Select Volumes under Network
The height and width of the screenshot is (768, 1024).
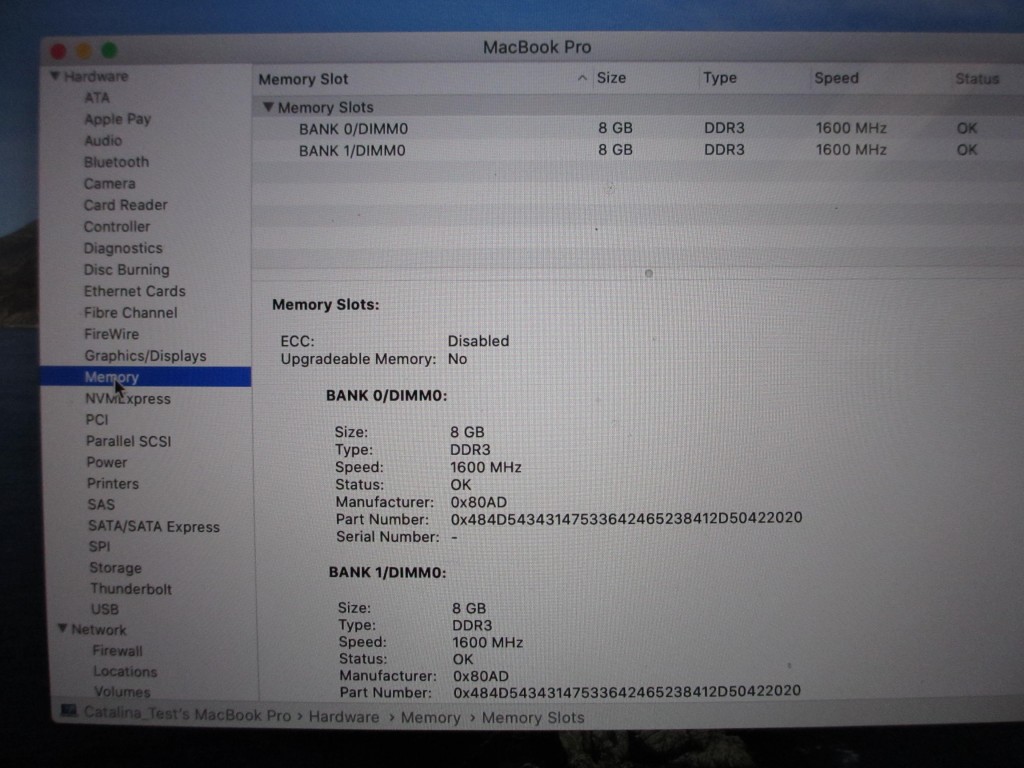point(122,692)
